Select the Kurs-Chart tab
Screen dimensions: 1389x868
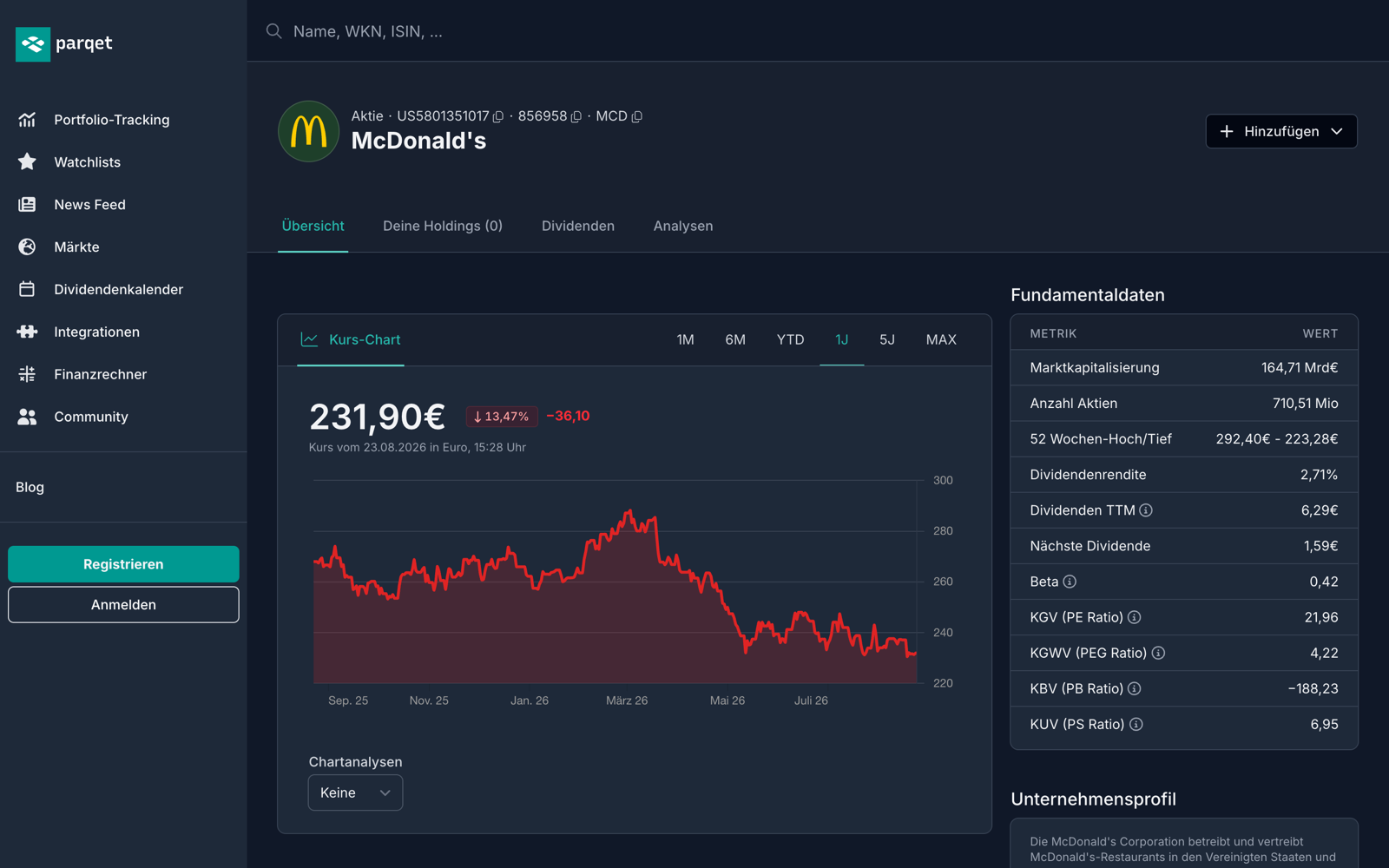(351, 339)
